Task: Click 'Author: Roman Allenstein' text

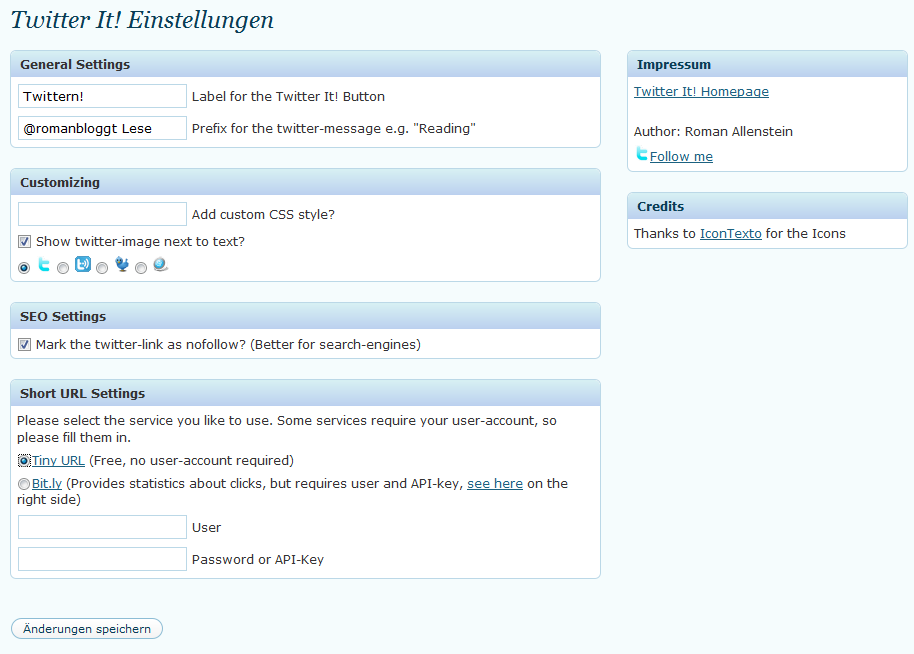Action: [x=713, y=131]
